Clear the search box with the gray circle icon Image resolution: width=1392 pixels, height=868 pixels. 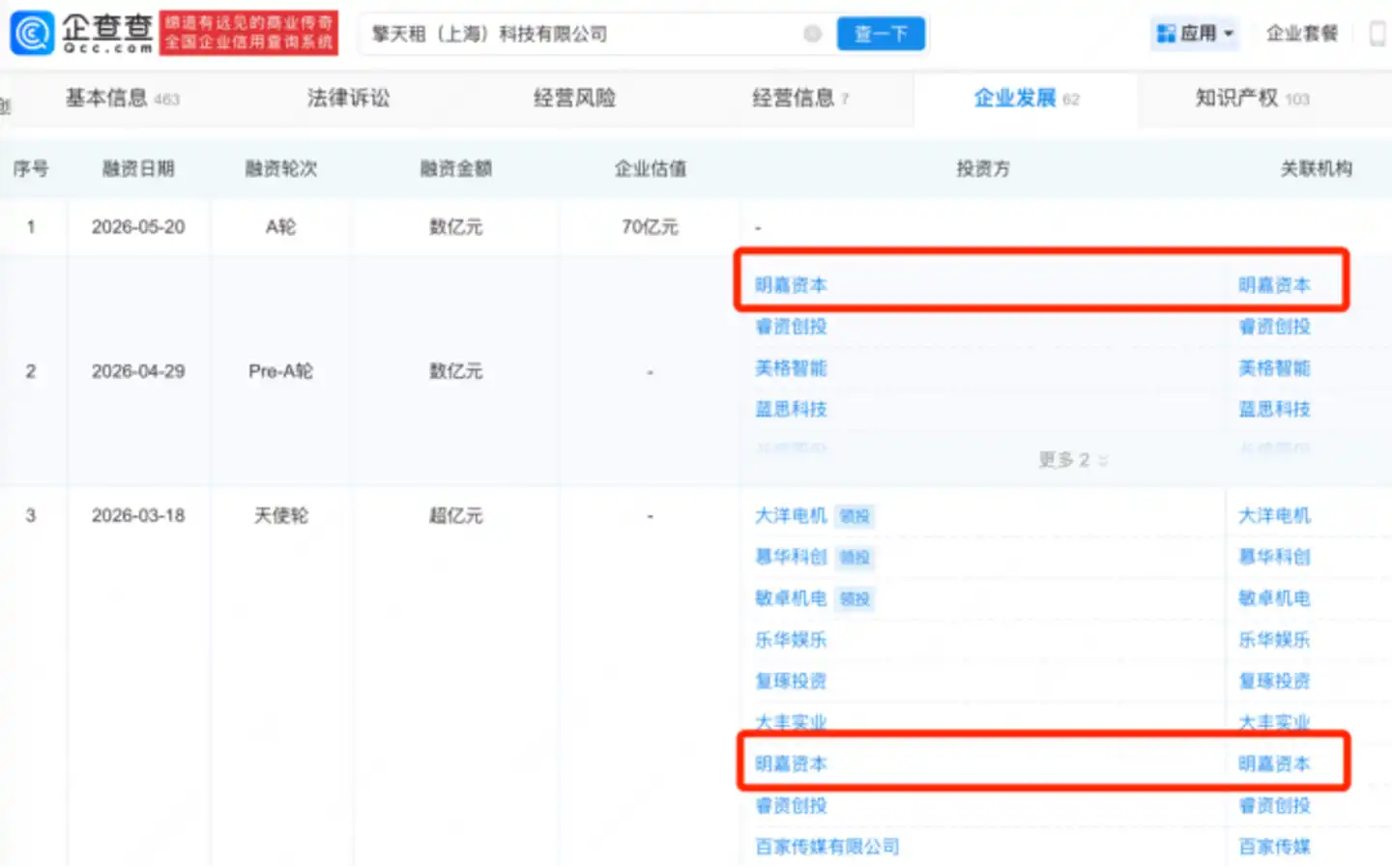point(813,34)
